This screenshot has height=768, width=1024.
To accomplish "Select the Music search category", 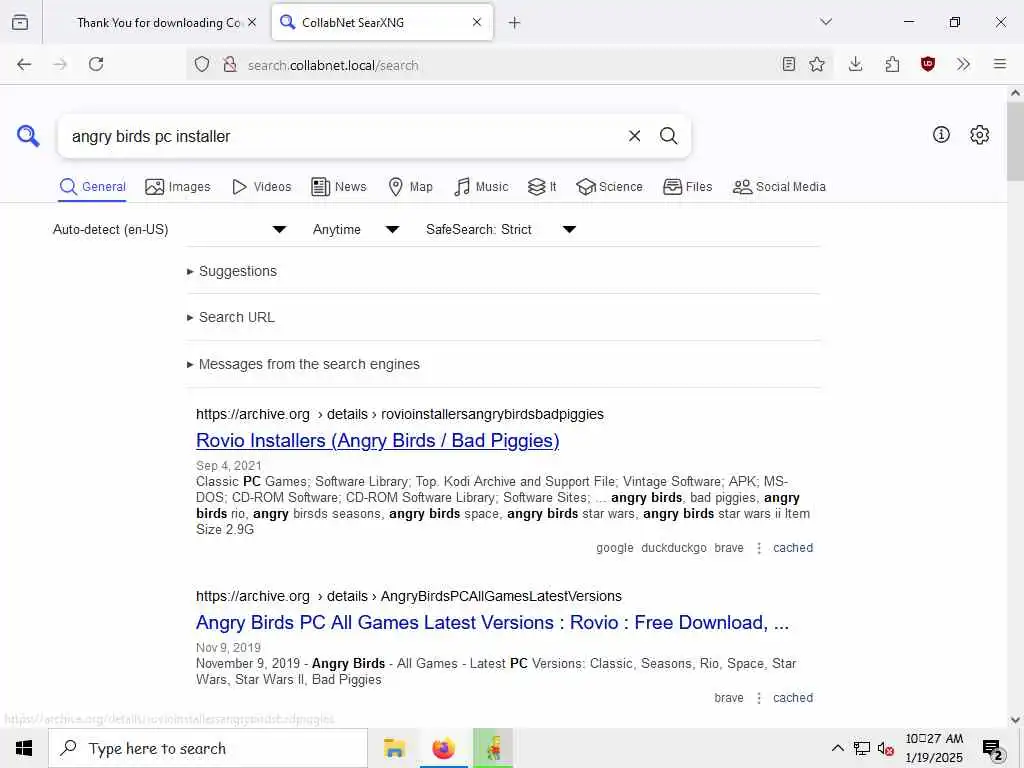I will tap(481, 187).
